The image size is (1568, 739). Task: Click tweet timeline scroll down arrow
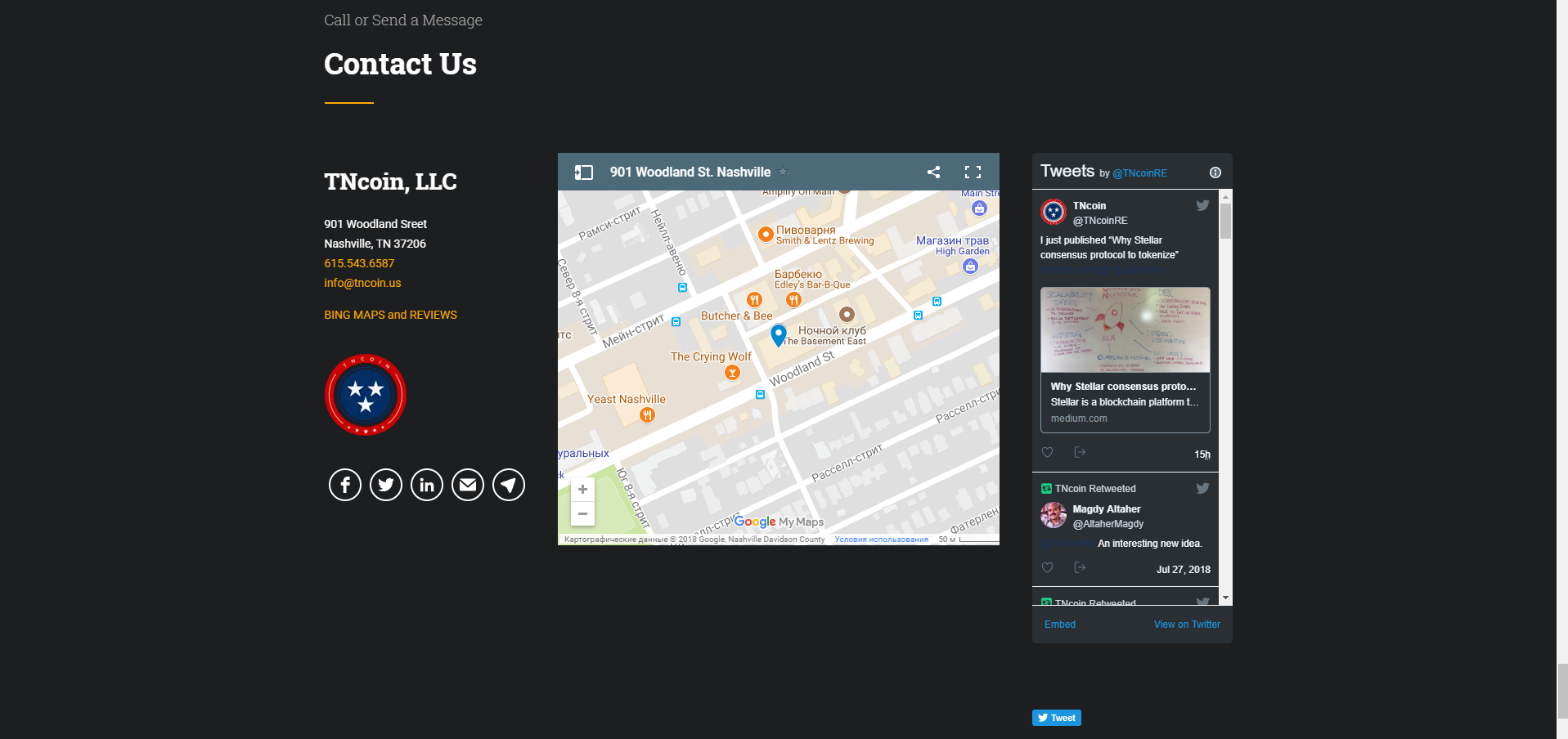click(1225, 598)
